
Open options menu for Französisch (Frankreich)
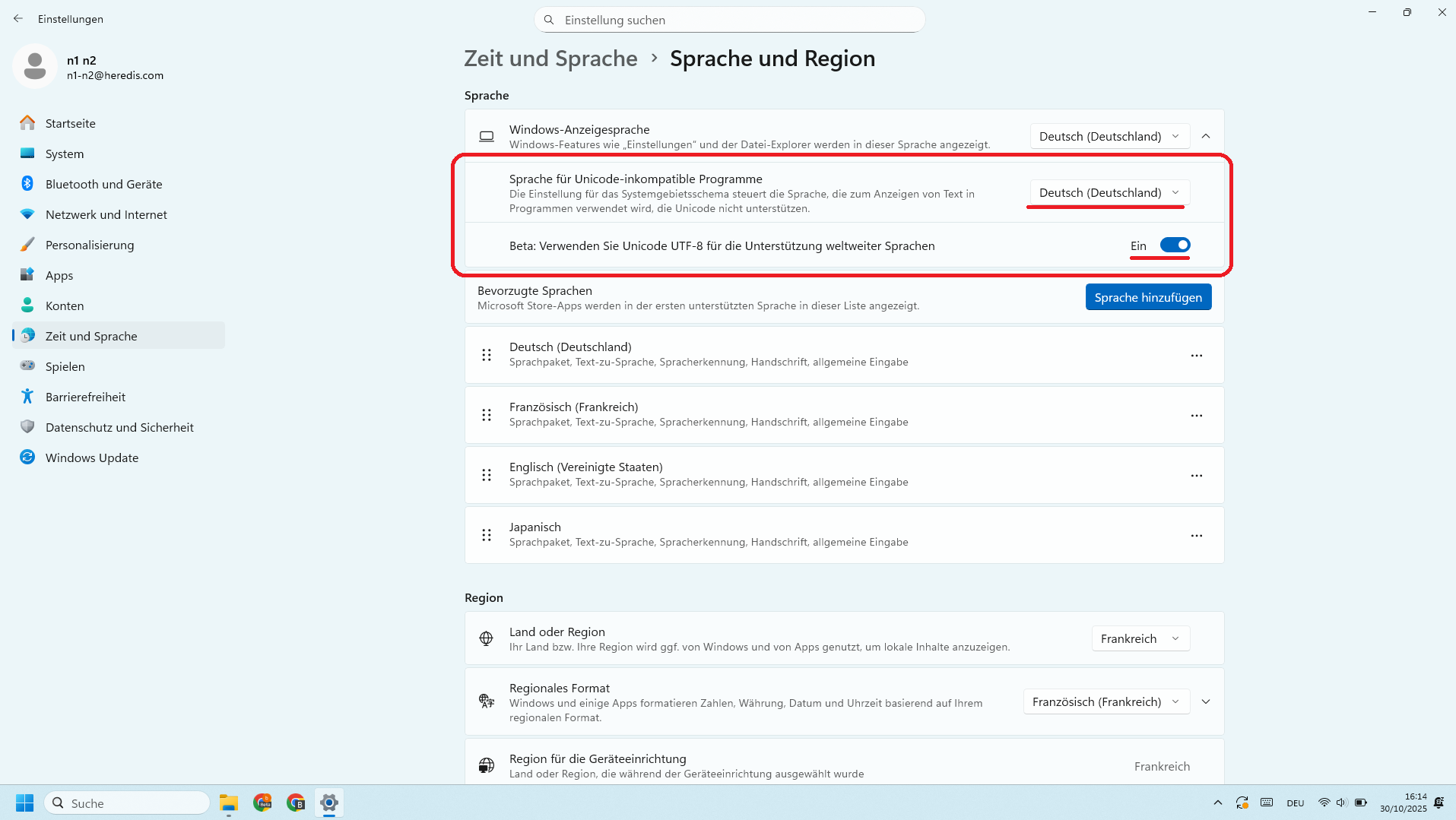click(x=1196, y=416)
